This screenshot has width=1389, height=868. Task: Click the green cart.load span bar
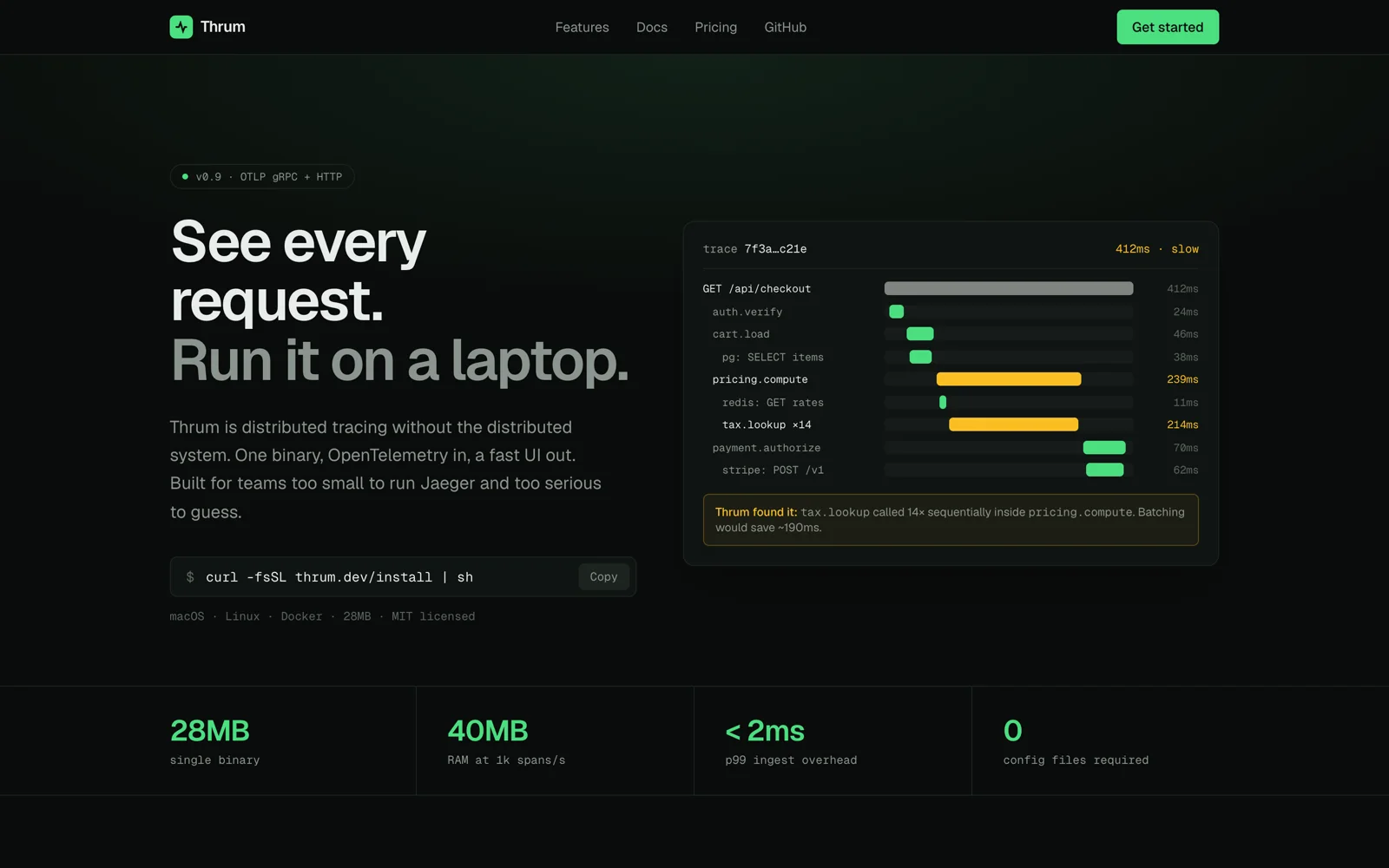pos(919,334)
